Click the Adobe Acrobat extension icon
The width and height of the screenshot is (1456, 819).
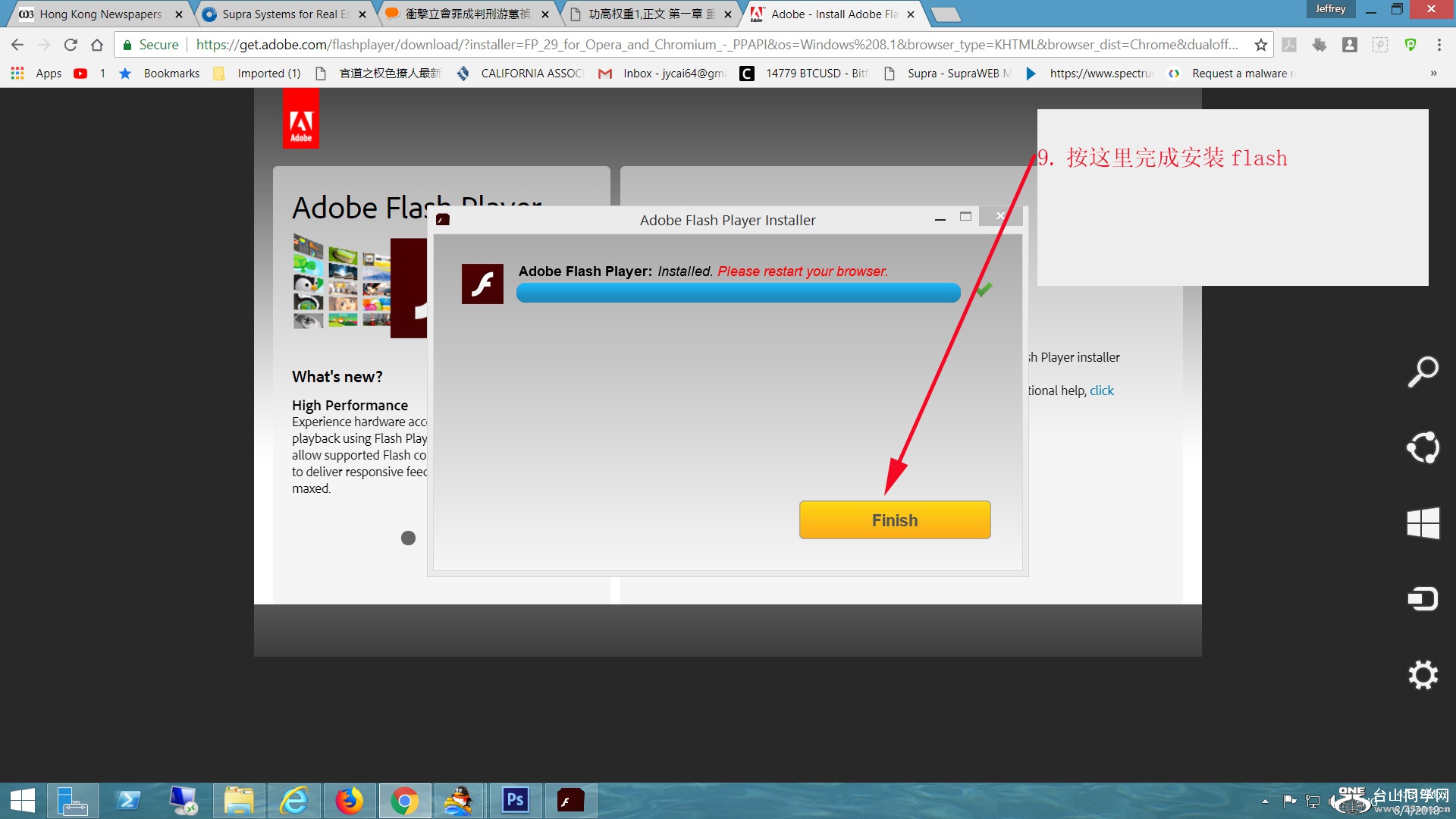(x=1289, y=45)
